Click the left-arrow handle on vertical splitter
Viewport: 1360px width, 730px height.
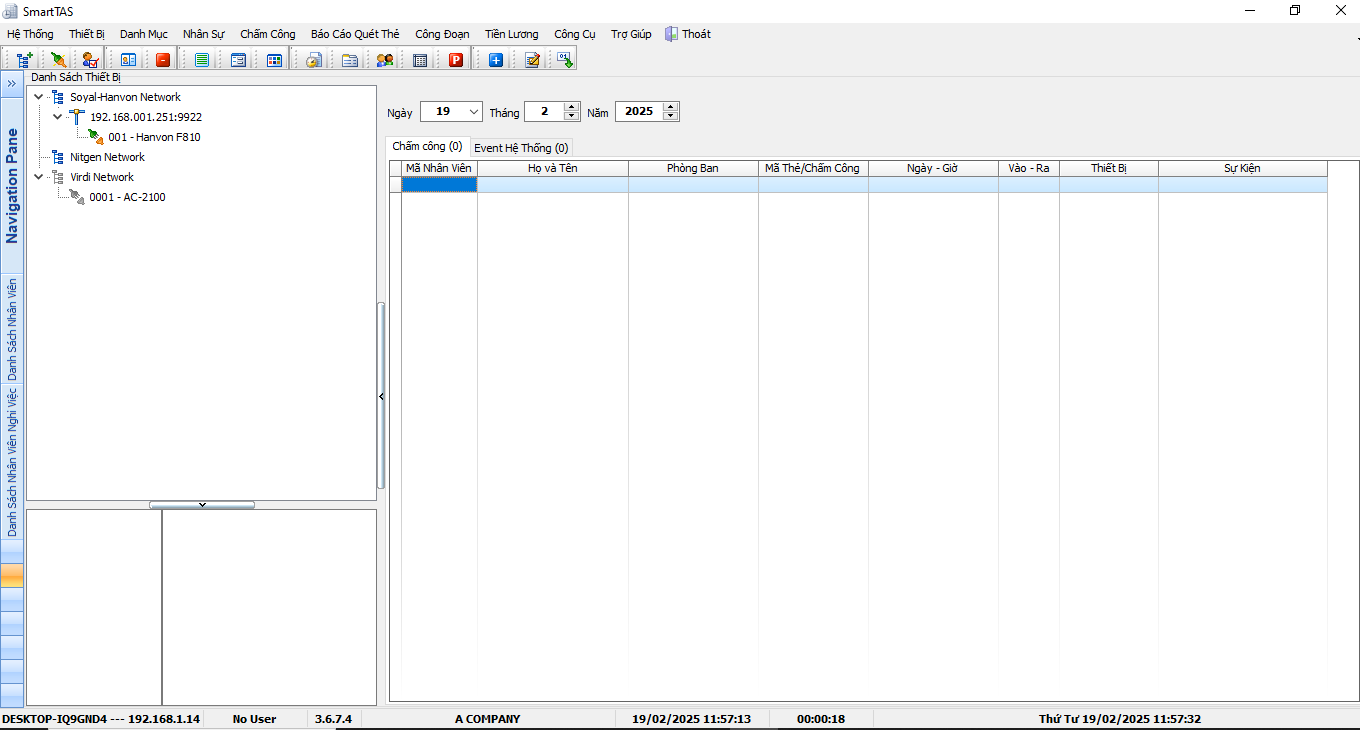381,397
